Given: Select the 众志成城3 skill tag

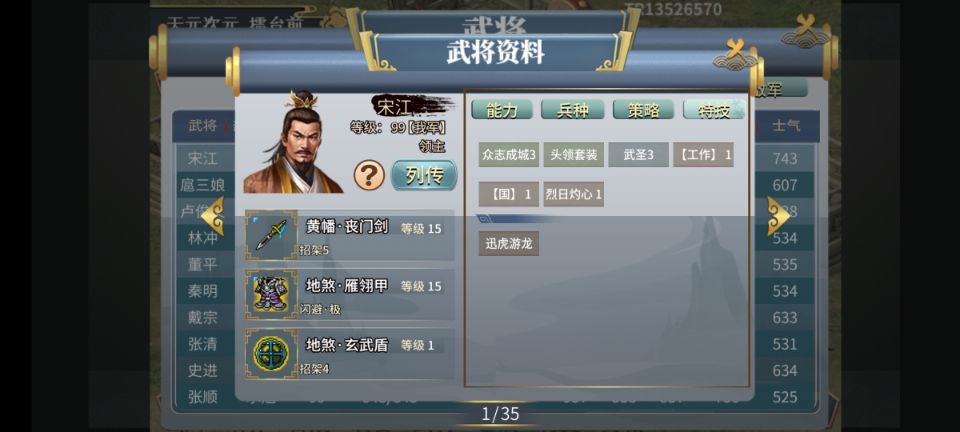Looking at the screenshot, I should click(509, 155).
